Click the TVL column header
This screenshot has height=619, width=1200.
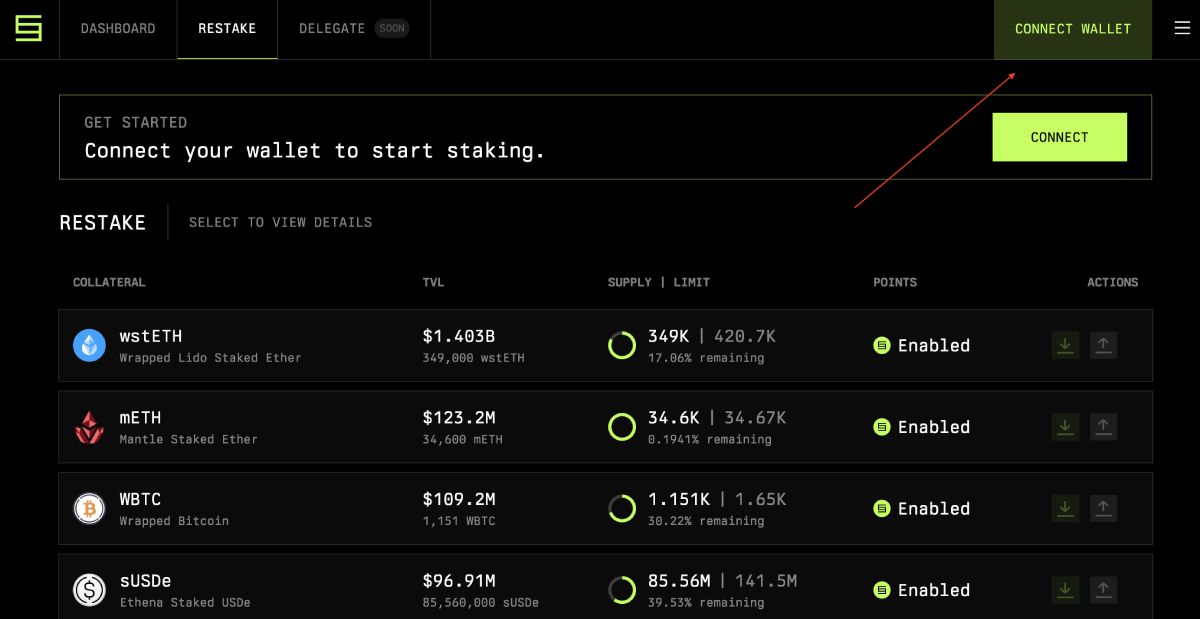pos(433,282)
